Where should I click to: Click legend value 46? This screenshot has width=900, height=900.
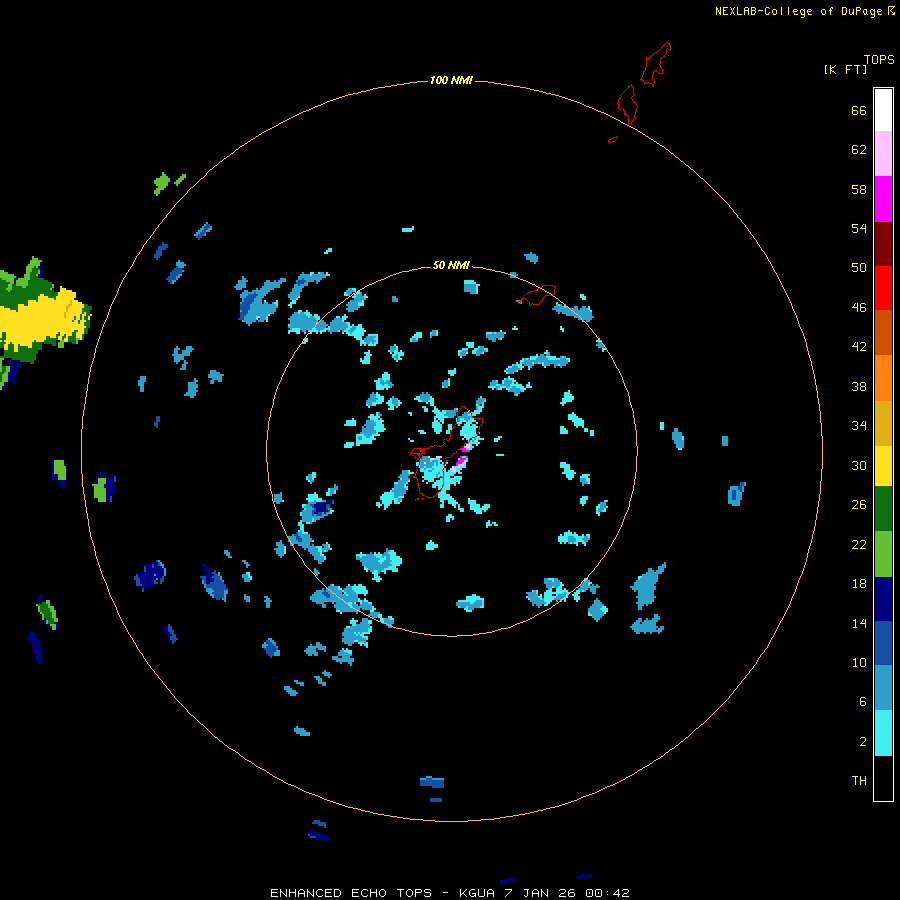[859, 308]
